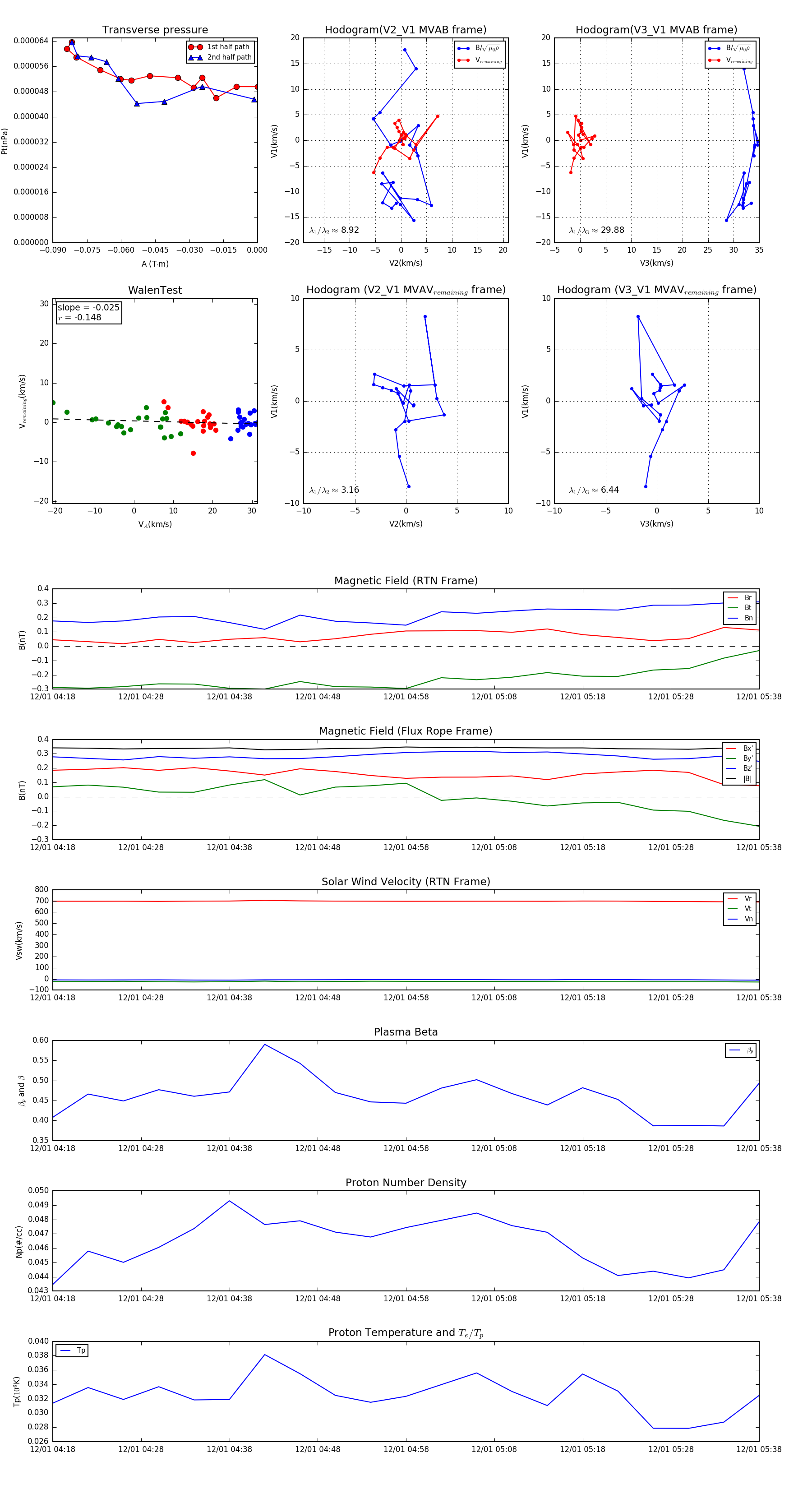Click the "r = -0.148" annotation
The image size is (812, 1489).
tap(80, 317)
